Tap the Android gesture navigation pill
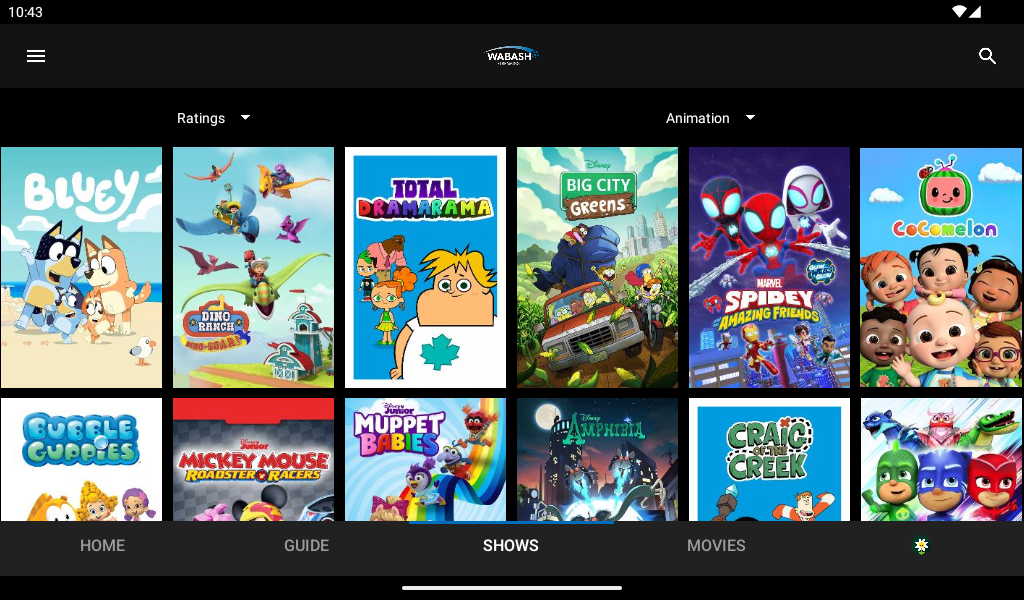This screenshot has width=1024, height=600. coord(512,588)
